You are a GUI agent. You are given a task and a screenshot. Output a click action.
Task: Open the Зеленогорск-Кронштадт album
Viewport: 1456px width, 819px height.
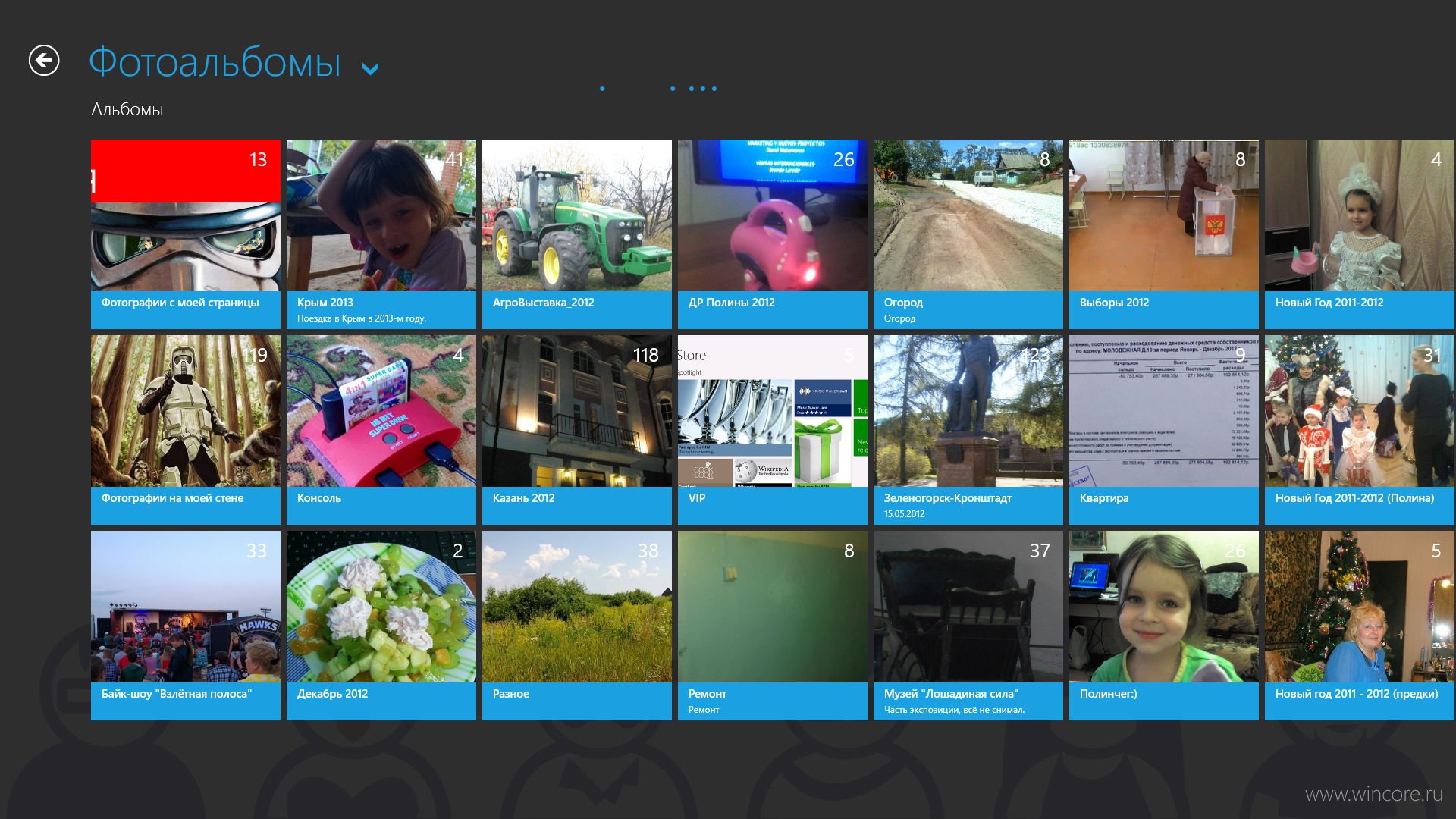[968, 429]
